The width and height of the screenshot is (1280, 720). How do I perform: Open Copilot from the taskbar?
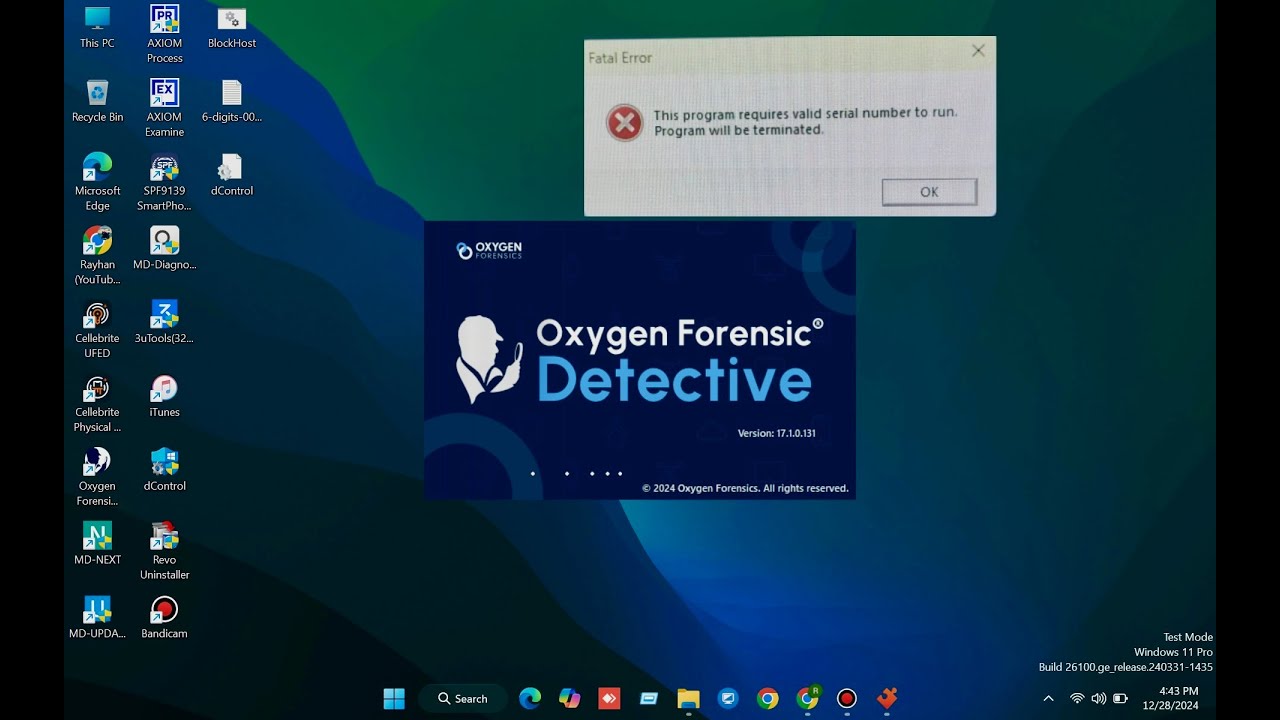(569, 698)
